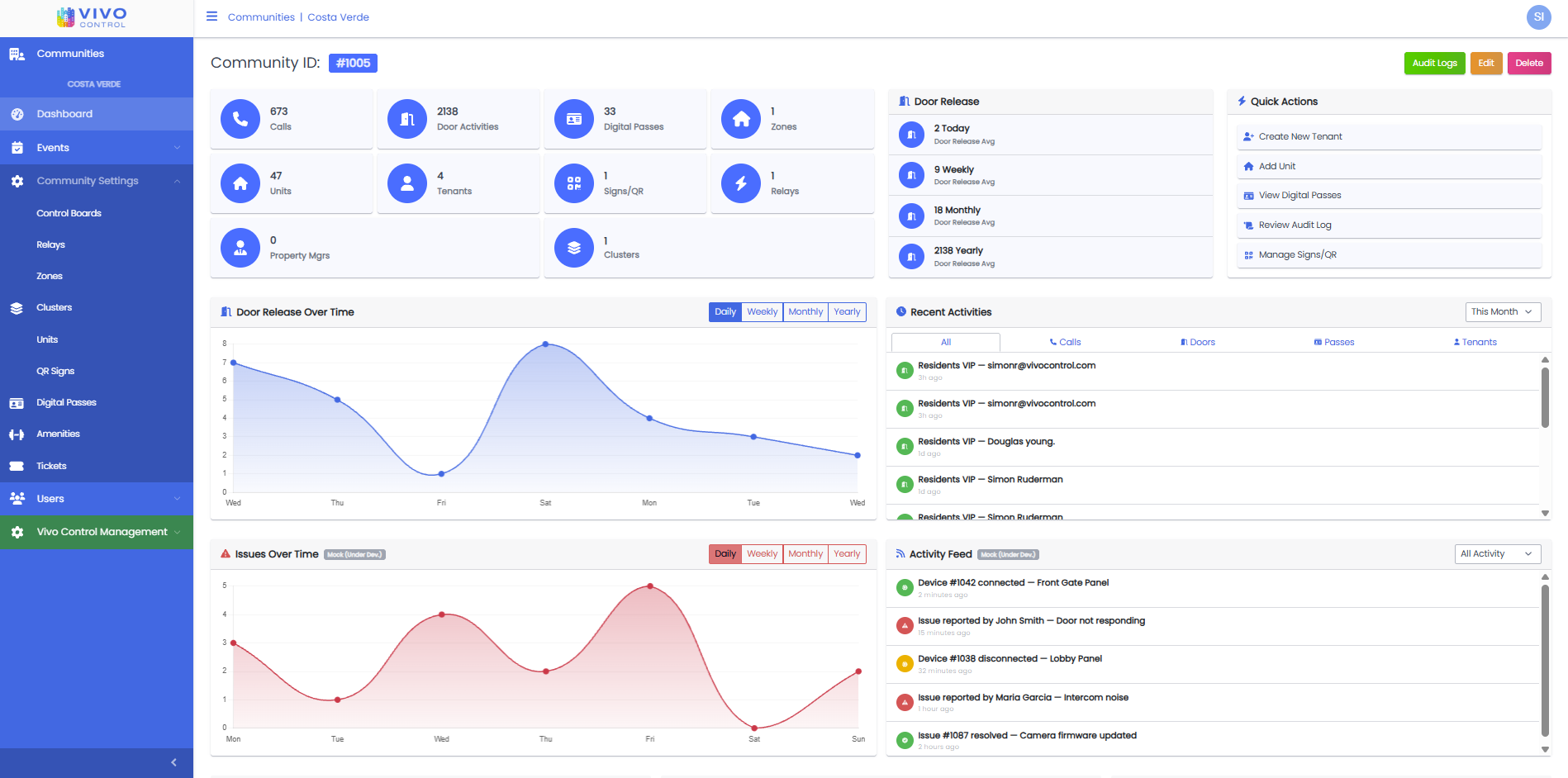Switch to the Passes activities tab
Image resolution: width=1568 pixels, height=778 pixels.
click(x=1334, y=342)
